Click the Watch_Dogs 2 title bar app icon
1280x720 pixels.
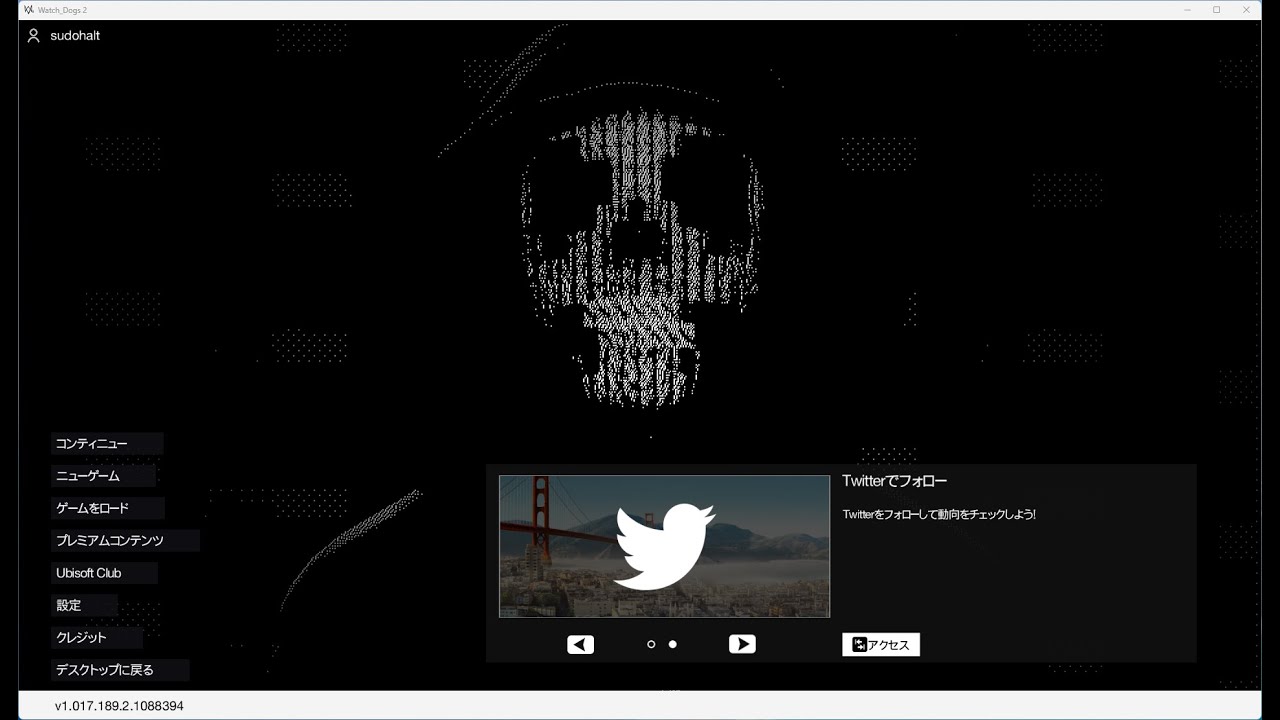click(28, 9)
